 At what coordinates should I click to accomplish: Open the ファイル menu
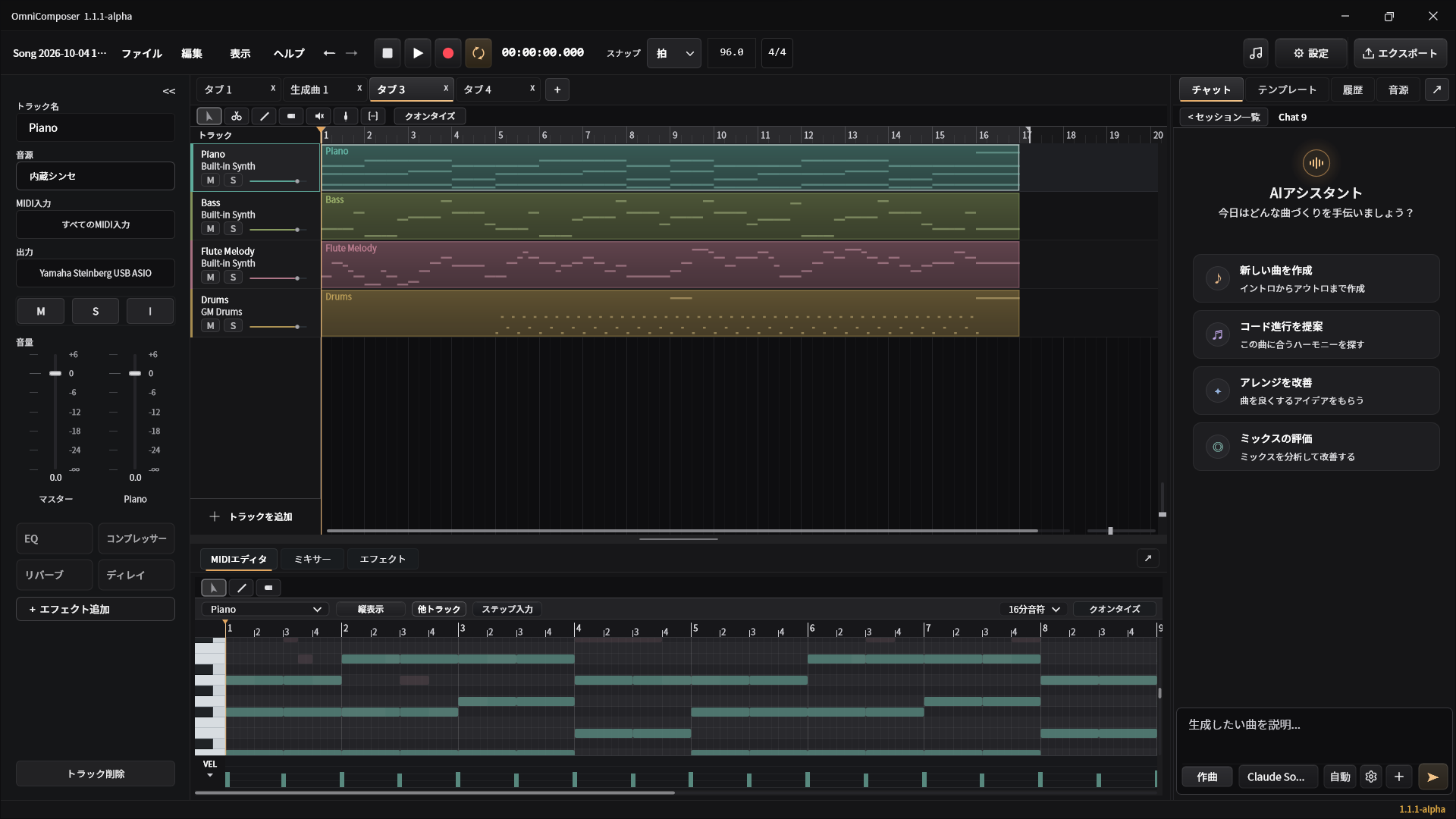(x=142, y=53)
